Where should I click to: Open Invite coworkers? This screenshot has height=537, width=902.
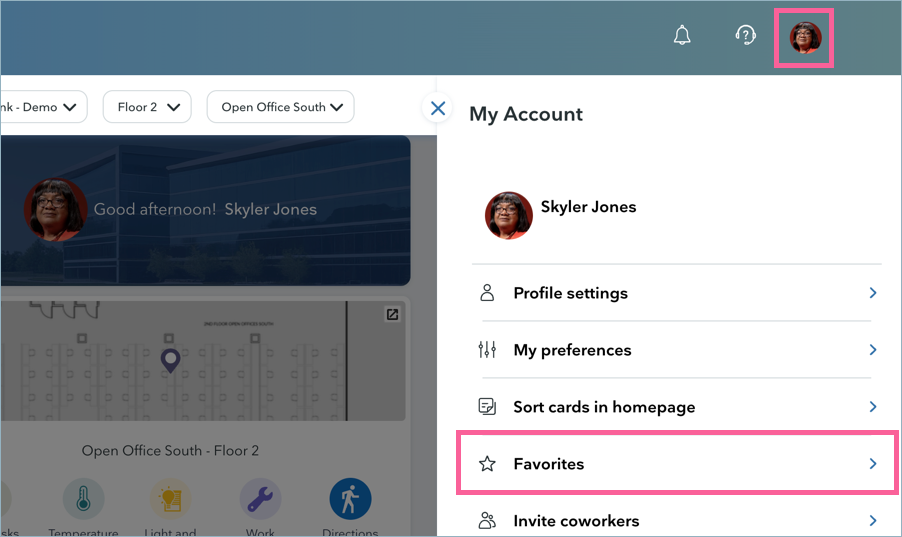677,521
